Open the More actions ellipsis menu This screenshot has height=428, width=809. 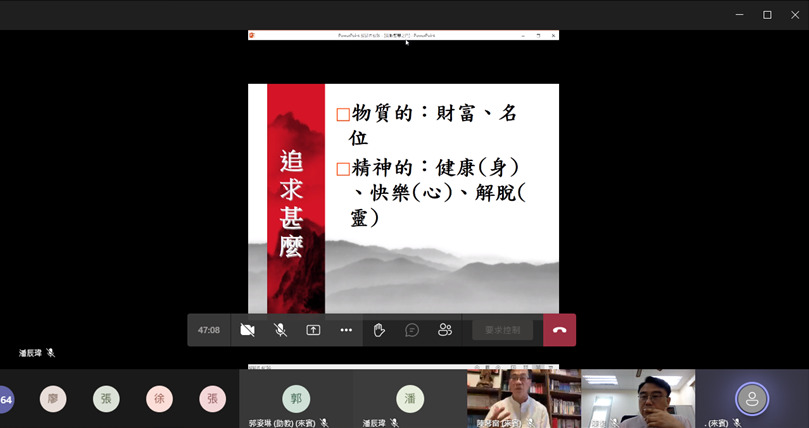(x=346, y=330)
